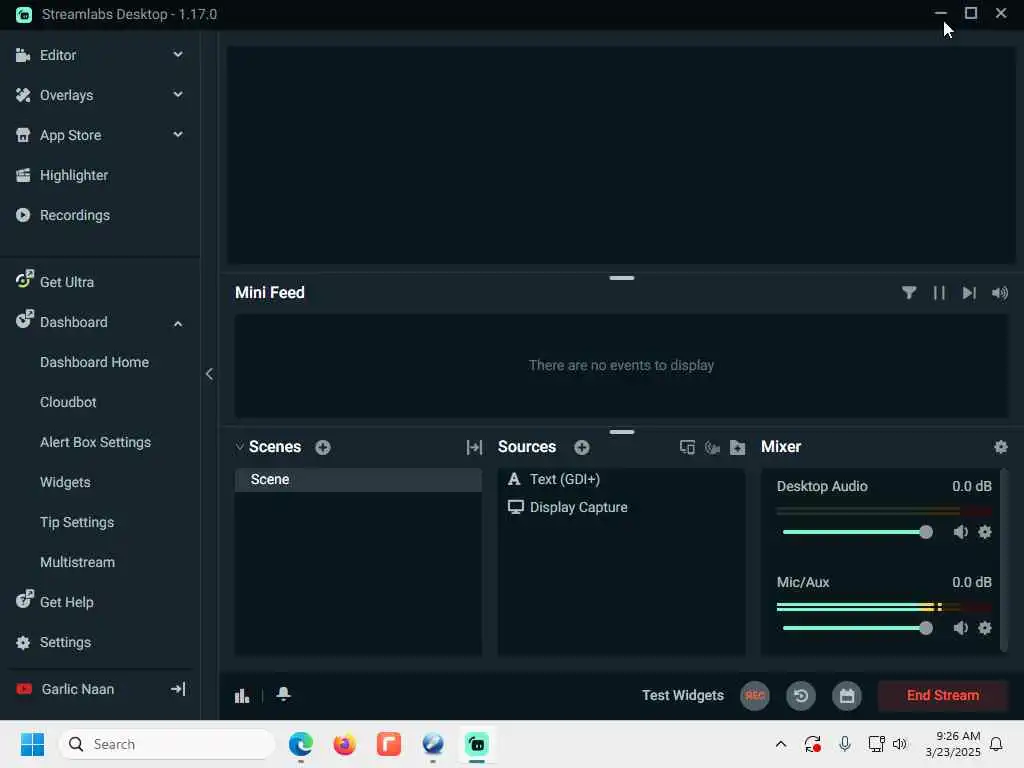
Task: Click Get Ultra
Action: [67, 282]
